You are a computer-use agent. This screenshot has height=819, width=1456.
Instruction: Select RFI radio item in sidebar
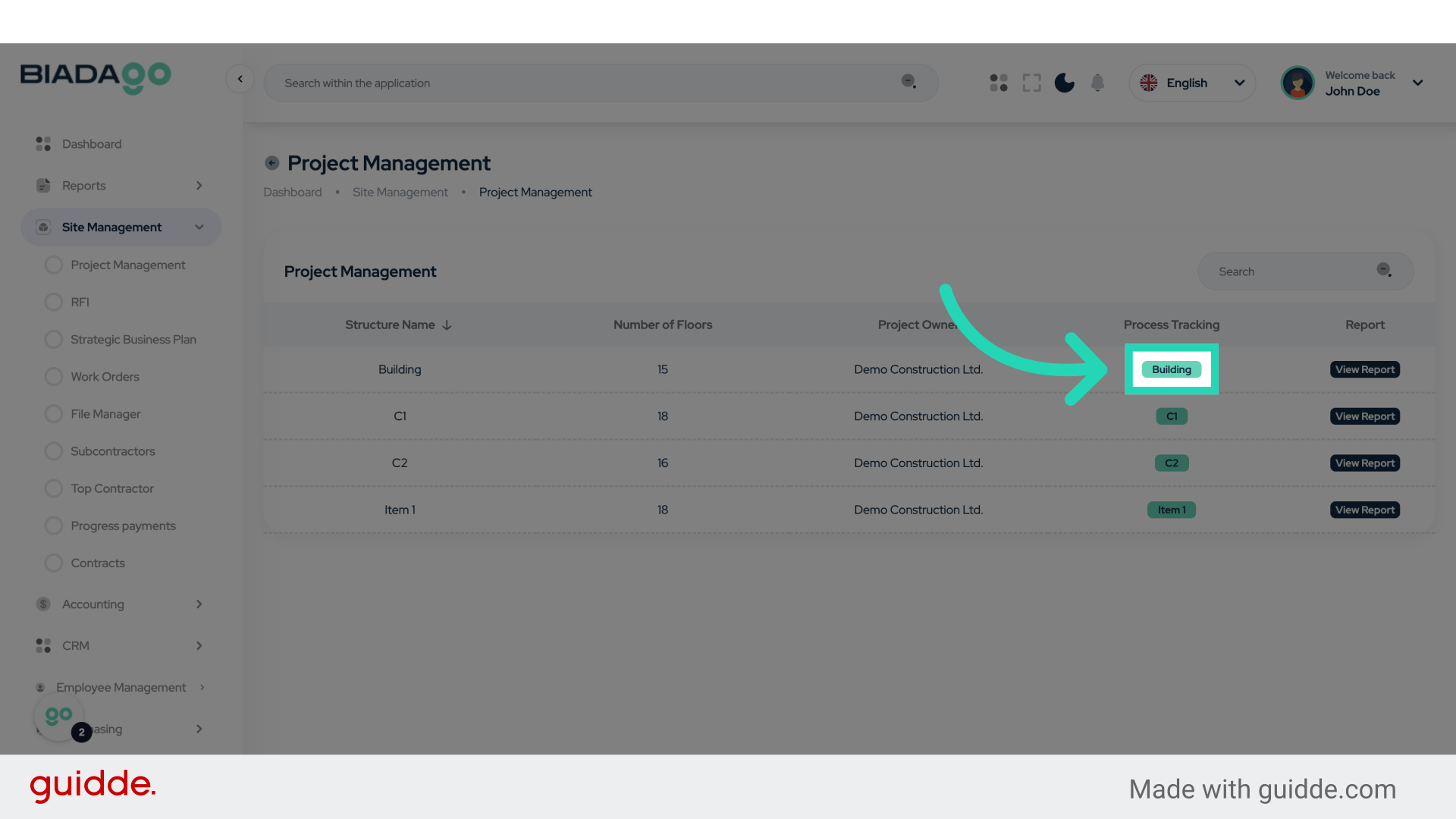coord(80,302)
